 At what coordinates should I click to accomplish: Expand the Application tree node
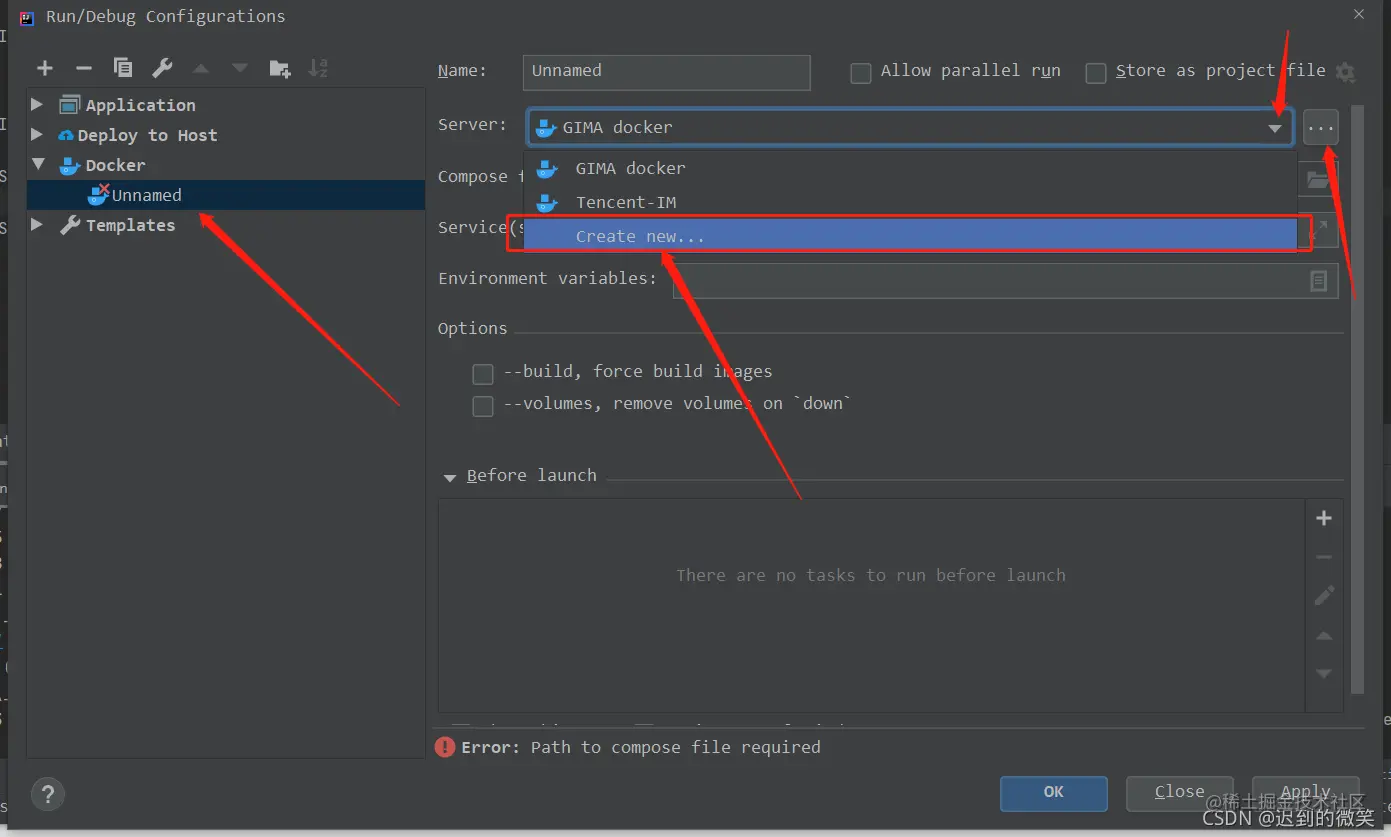[x=38, y=105]
